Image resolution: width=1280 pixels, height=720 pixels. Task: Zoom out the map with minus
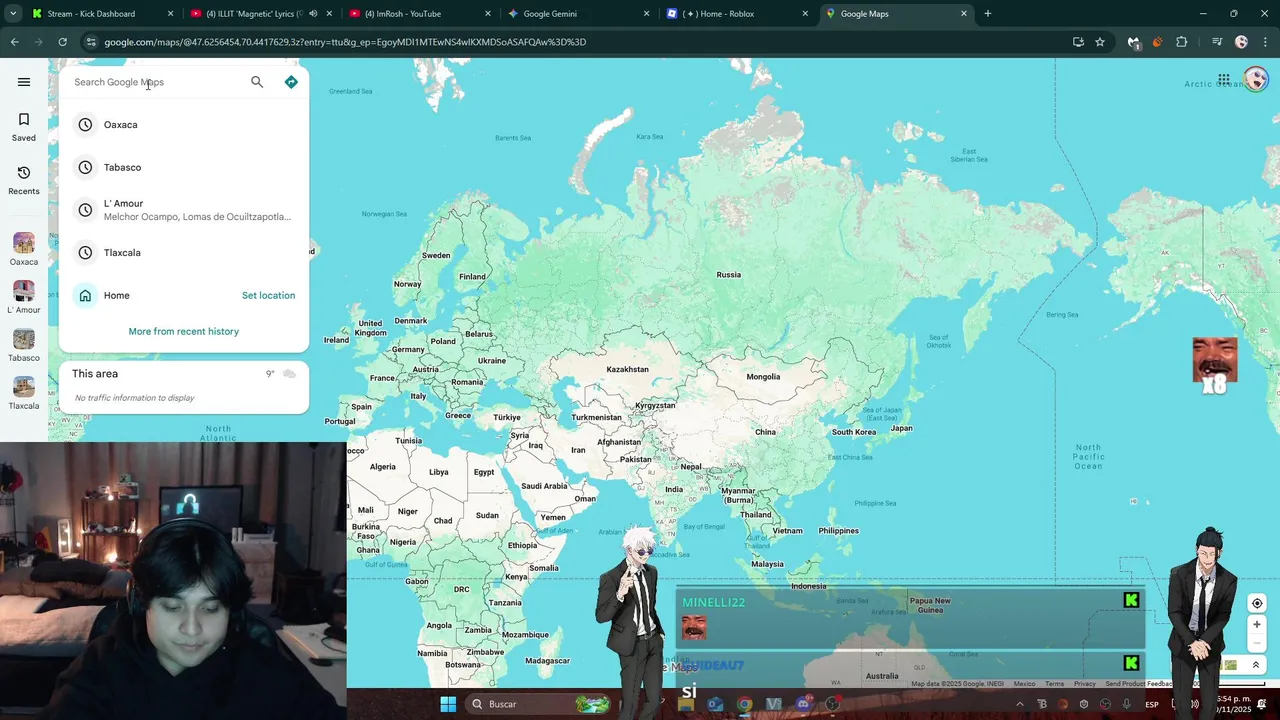point(1257,642)
